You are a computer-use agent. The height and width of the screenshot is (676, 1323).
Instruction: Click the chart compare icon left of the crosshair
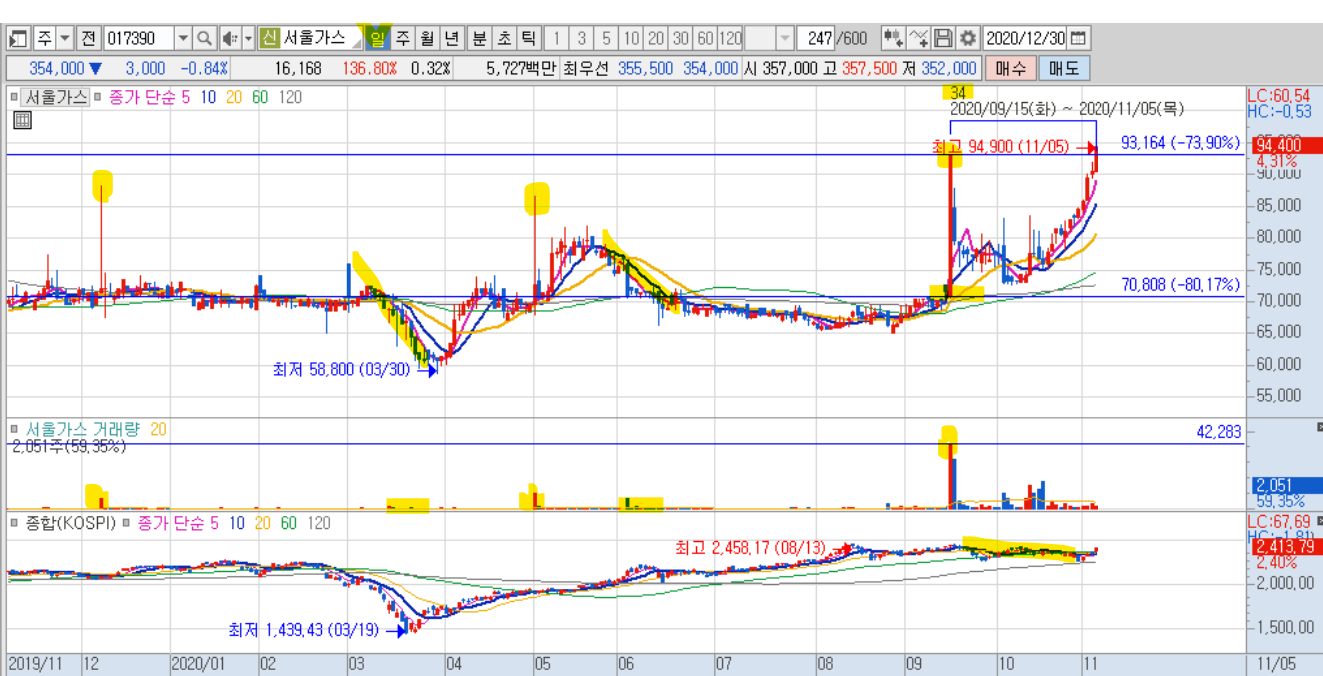tap(893, 38)
